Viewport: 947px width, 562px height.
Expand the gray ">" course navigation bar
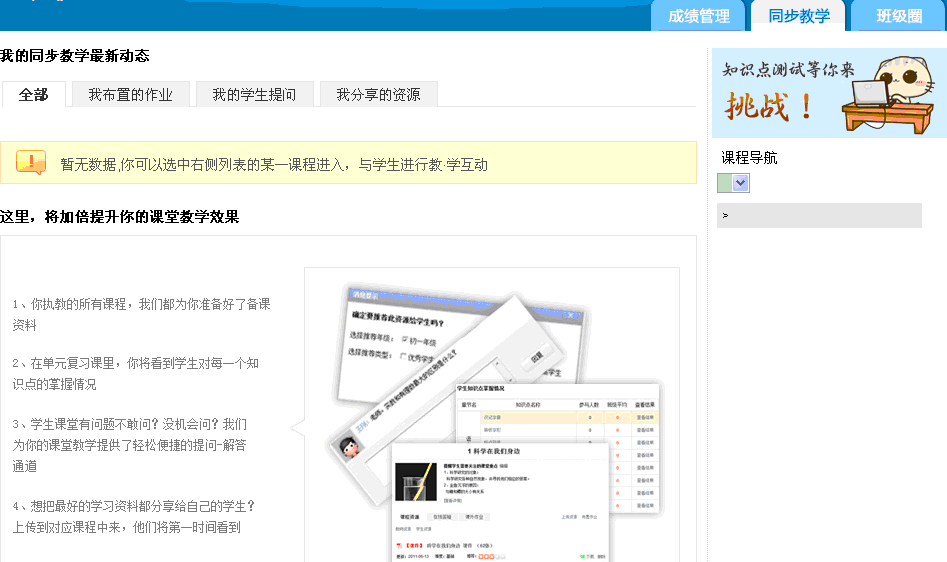click(819, 215)
